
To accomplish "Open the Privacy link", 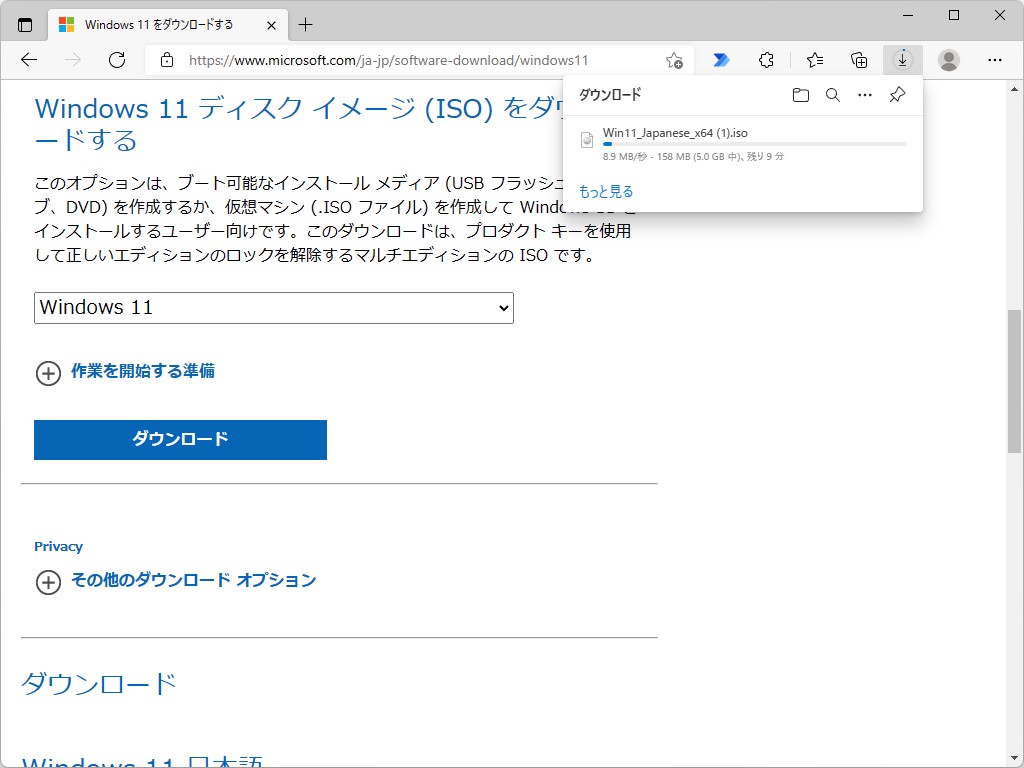I will (58, 546).
